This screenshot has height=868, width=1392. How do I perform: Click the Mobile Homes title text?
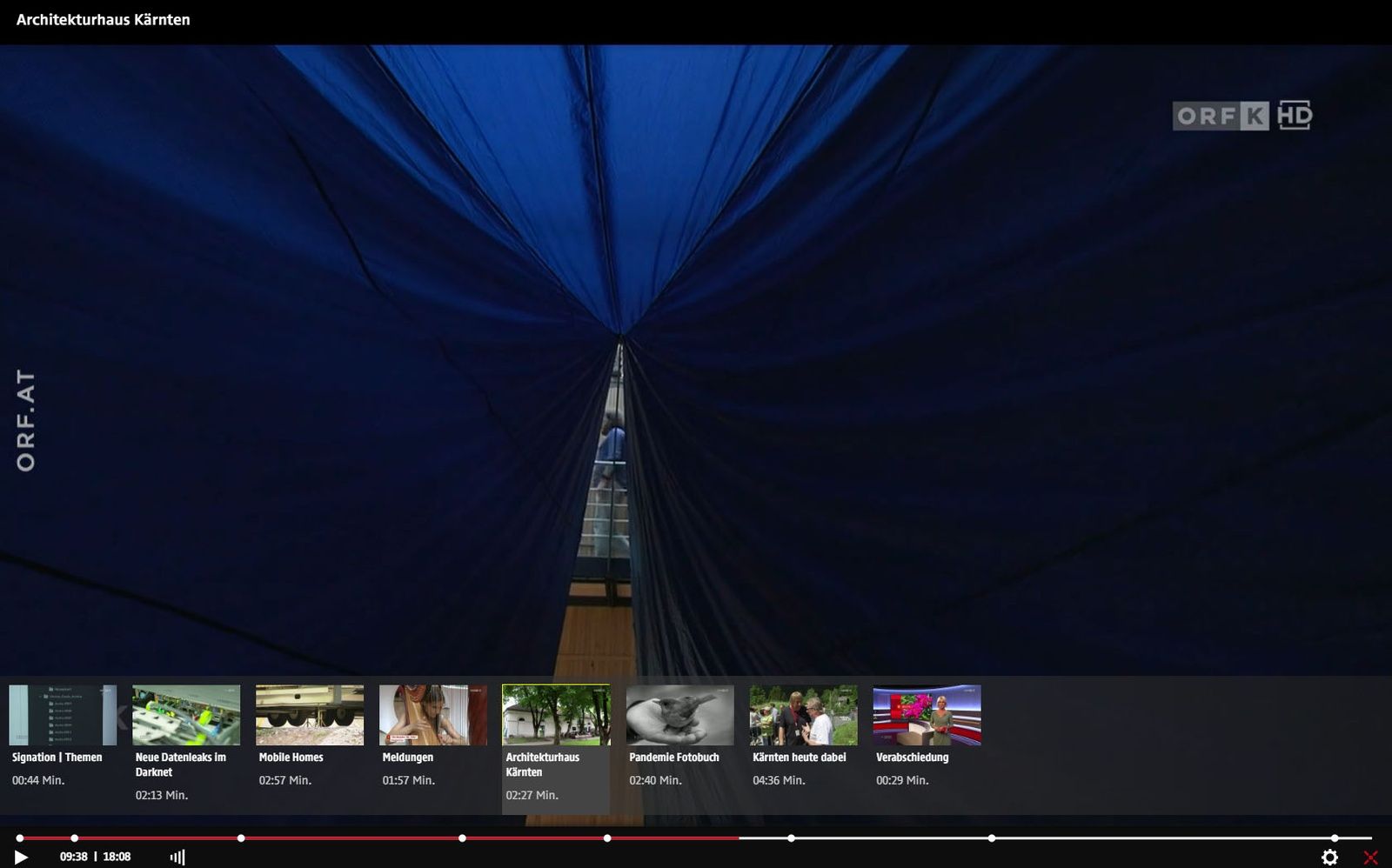point(291,758)
